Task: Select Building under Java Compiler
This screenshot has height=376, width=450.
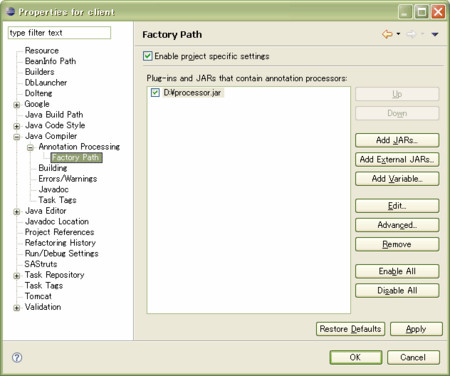Action: 53,168
